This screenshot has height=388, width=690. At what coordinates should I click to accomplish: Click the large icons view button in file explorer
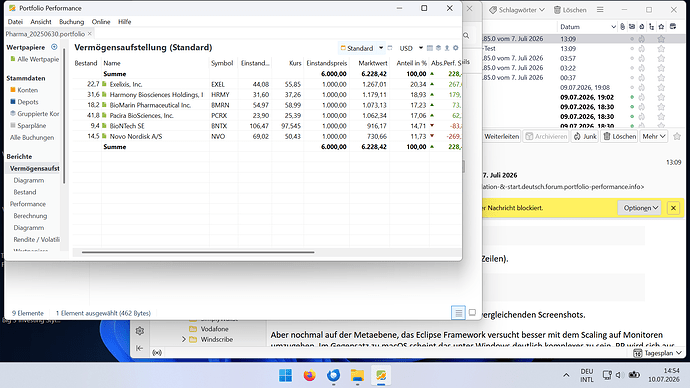click(x=472, y=313)
